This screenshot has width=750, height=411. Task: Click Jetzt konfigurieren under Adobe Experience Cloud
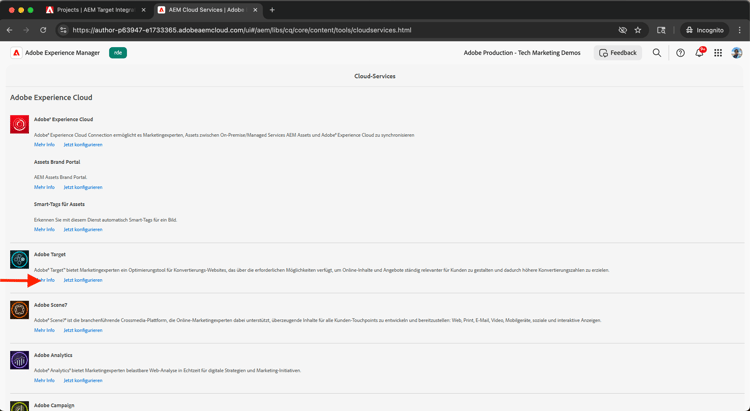pos(83,144)
